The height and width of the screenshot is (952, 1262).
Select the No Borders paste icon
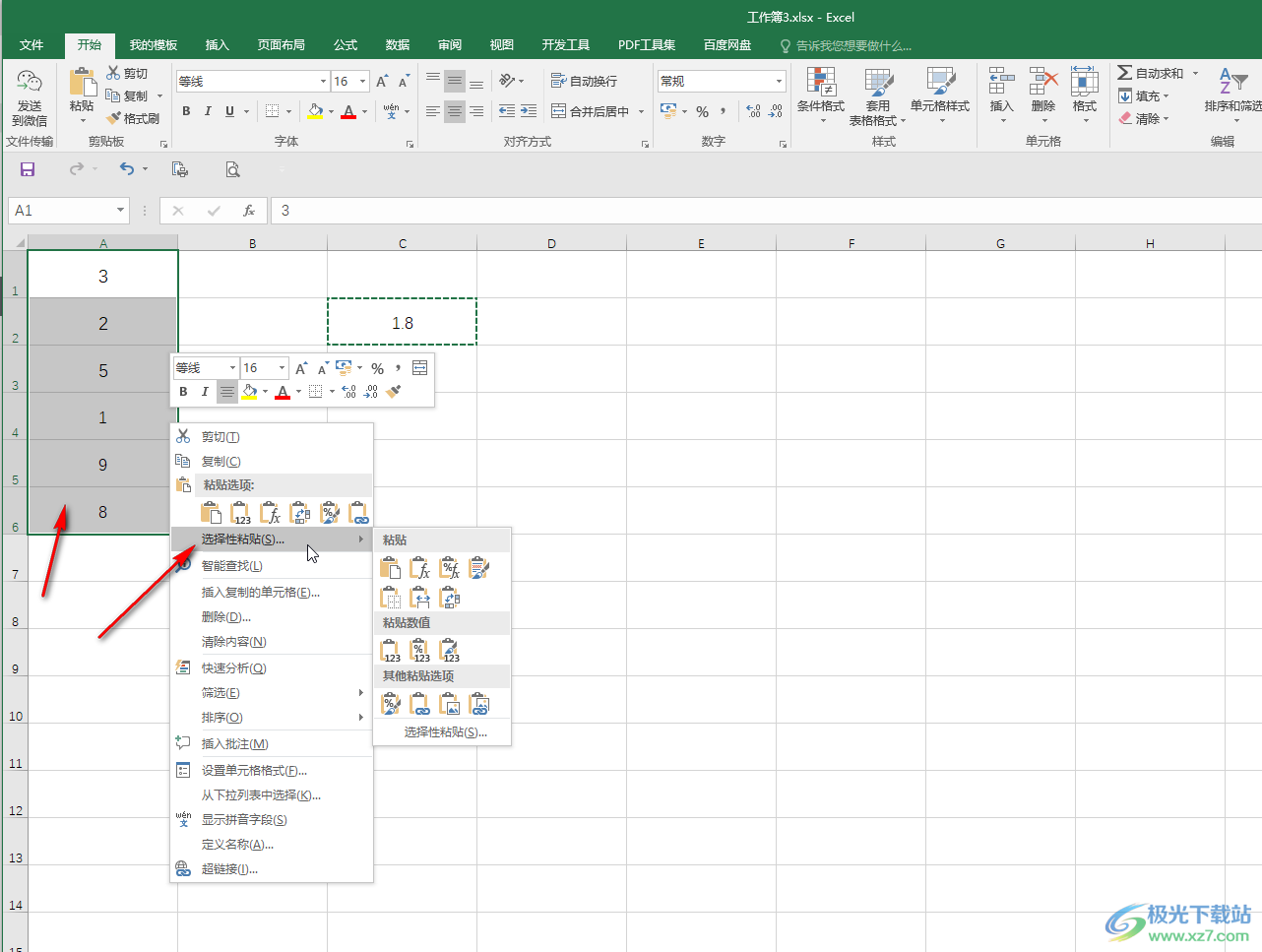391,598
